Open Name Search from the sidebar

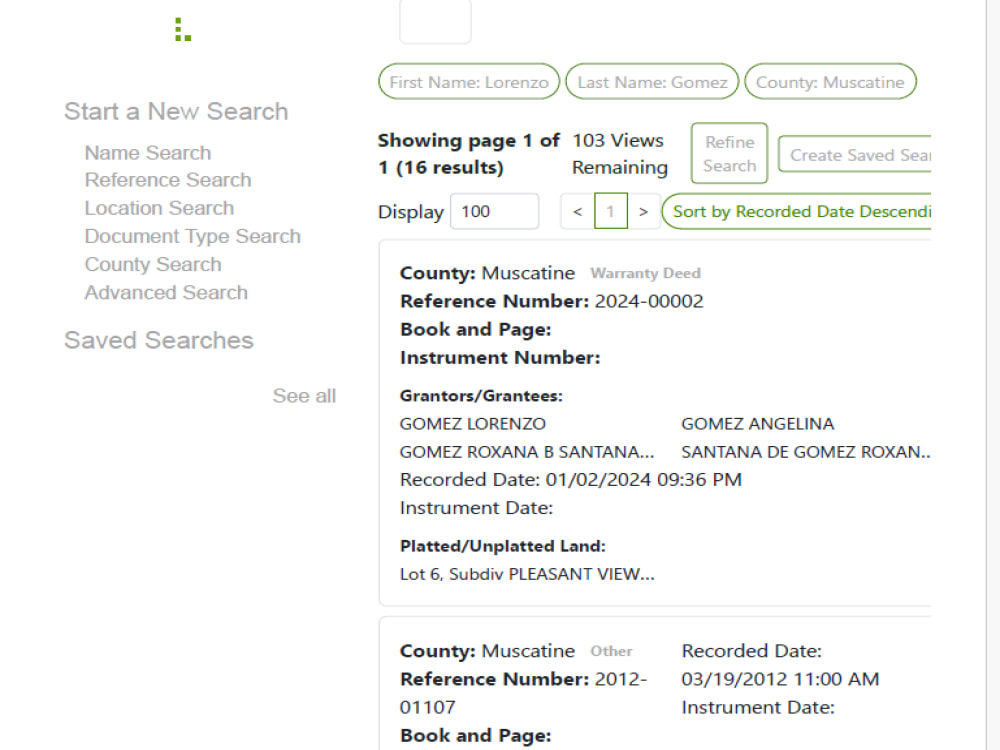click(x=147, y=152)
